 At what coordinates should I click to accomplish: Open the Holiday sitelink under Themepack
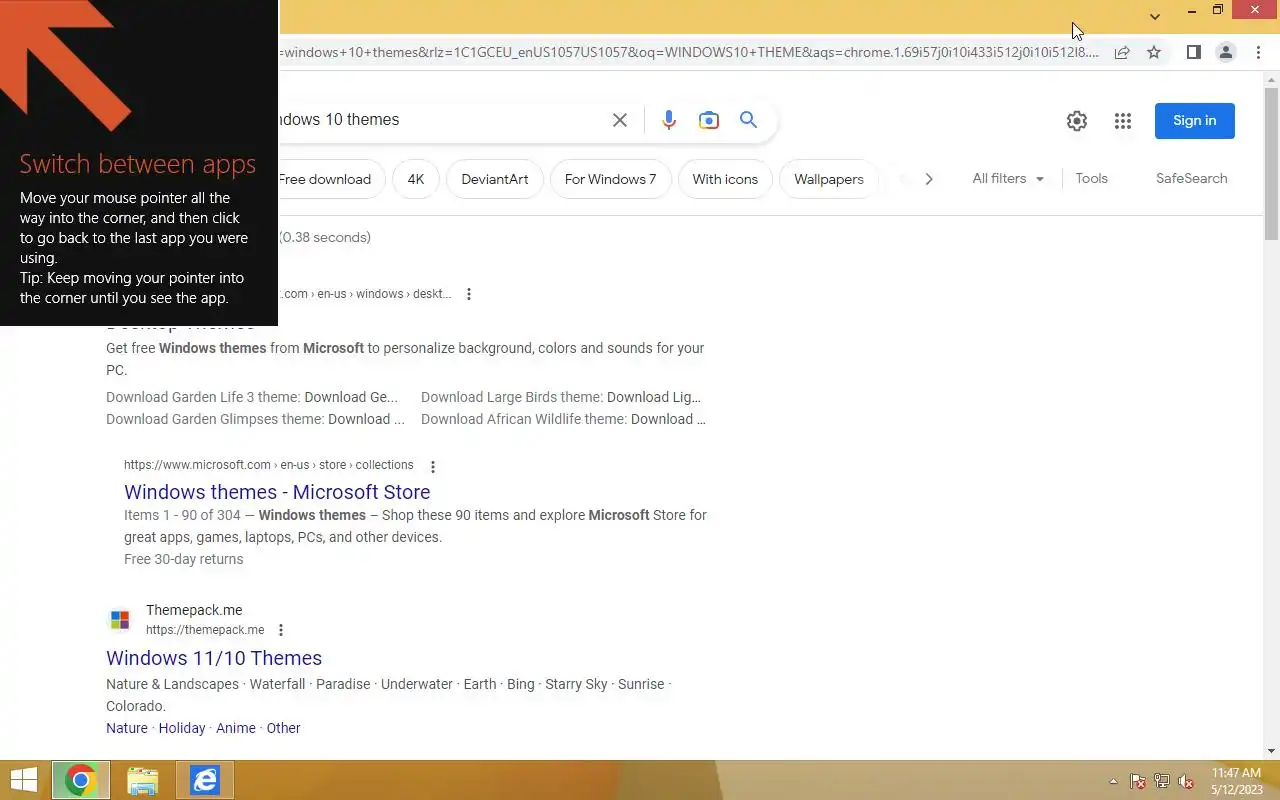[x=182, y=728]
